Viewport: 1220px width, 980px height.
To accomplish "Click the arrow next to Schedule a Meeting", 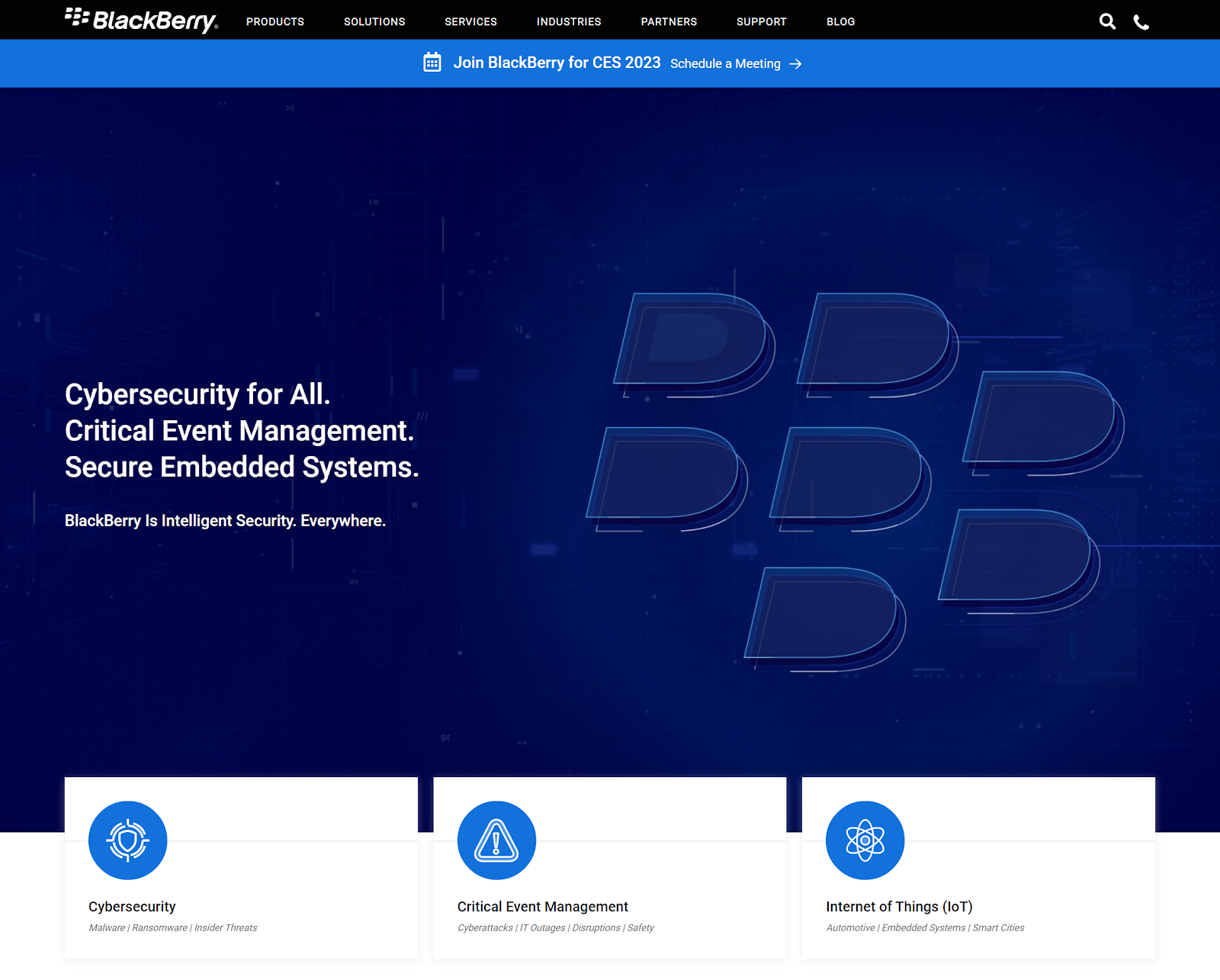I will point(795,64).
